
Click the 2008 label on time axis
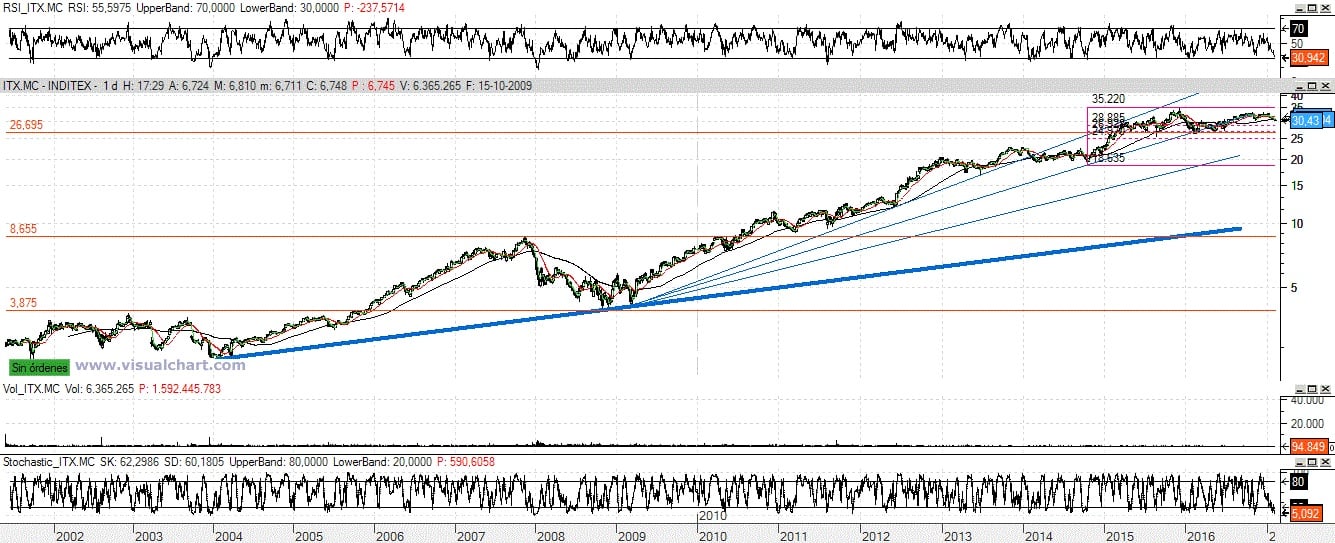point(550,536)
